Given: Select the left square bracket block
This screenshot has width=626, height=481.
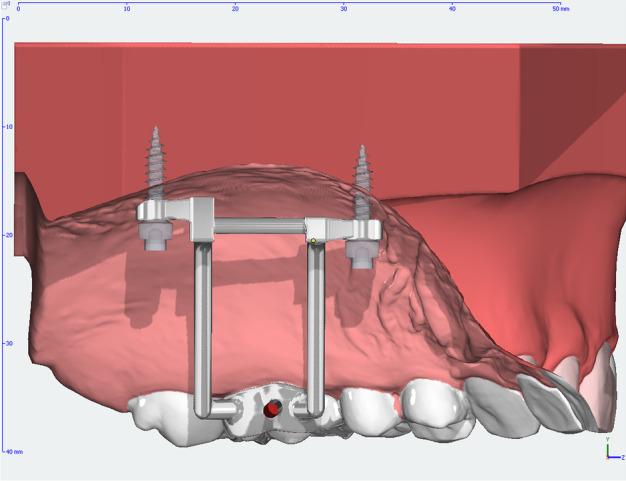Looking at the screenshot, I should pos(202,220).
